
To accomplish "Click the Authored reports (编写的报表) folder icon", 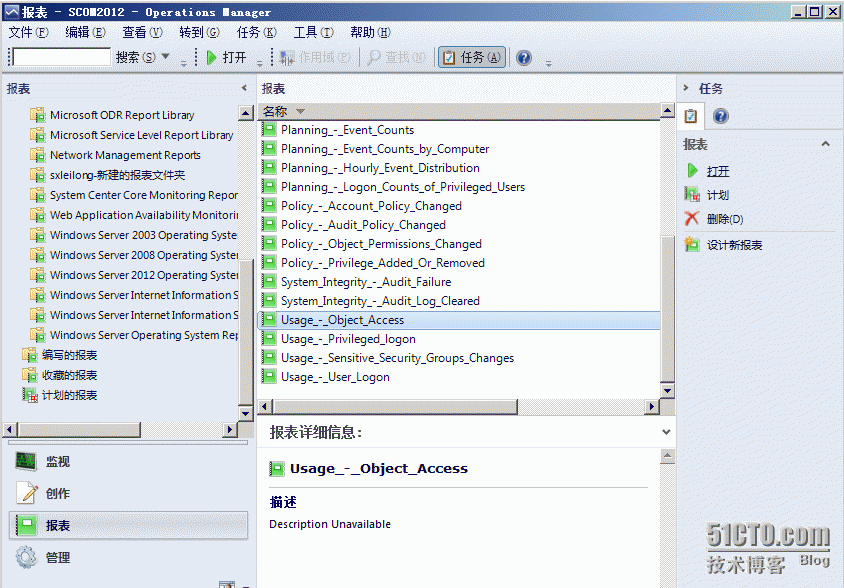I will pos(30,355).
